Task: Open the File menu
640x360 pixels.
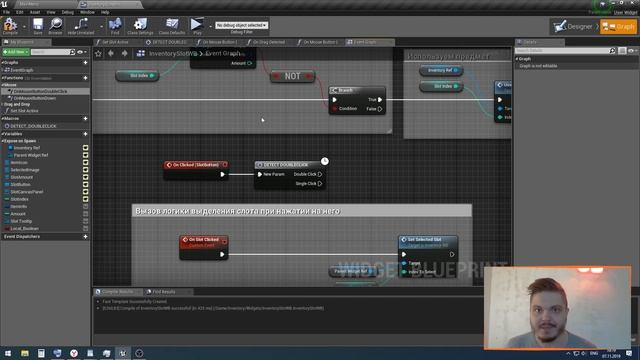Action: click(x=7, y=12)
